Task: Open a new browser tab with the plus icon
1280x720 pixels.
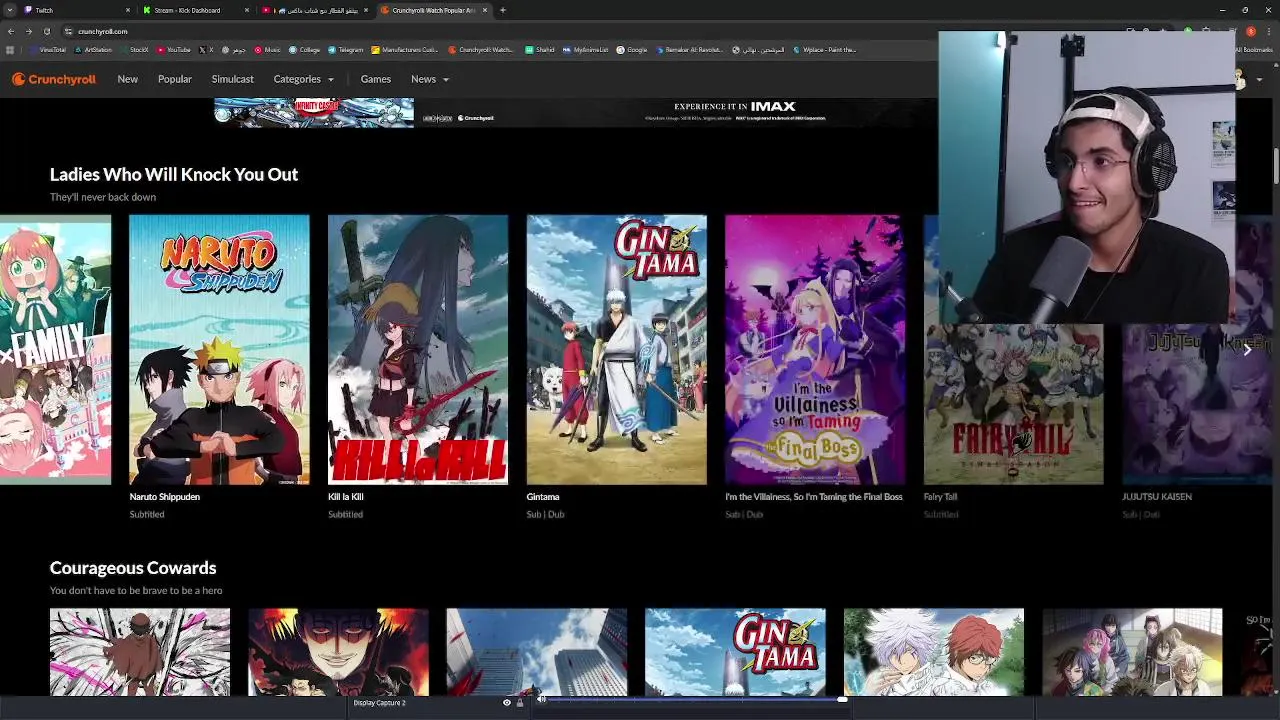Action: 502,10
